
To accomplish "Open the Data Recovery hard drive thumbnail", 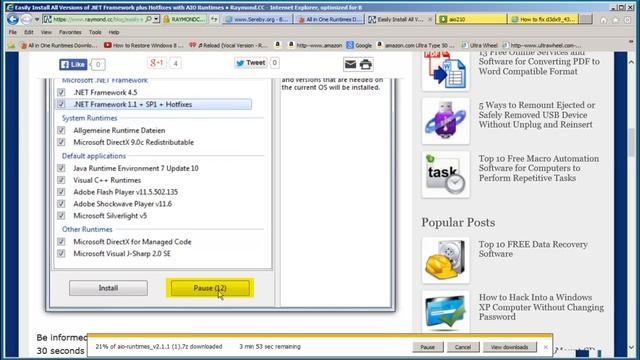I will pyautogui.click(x=446, y=260).
